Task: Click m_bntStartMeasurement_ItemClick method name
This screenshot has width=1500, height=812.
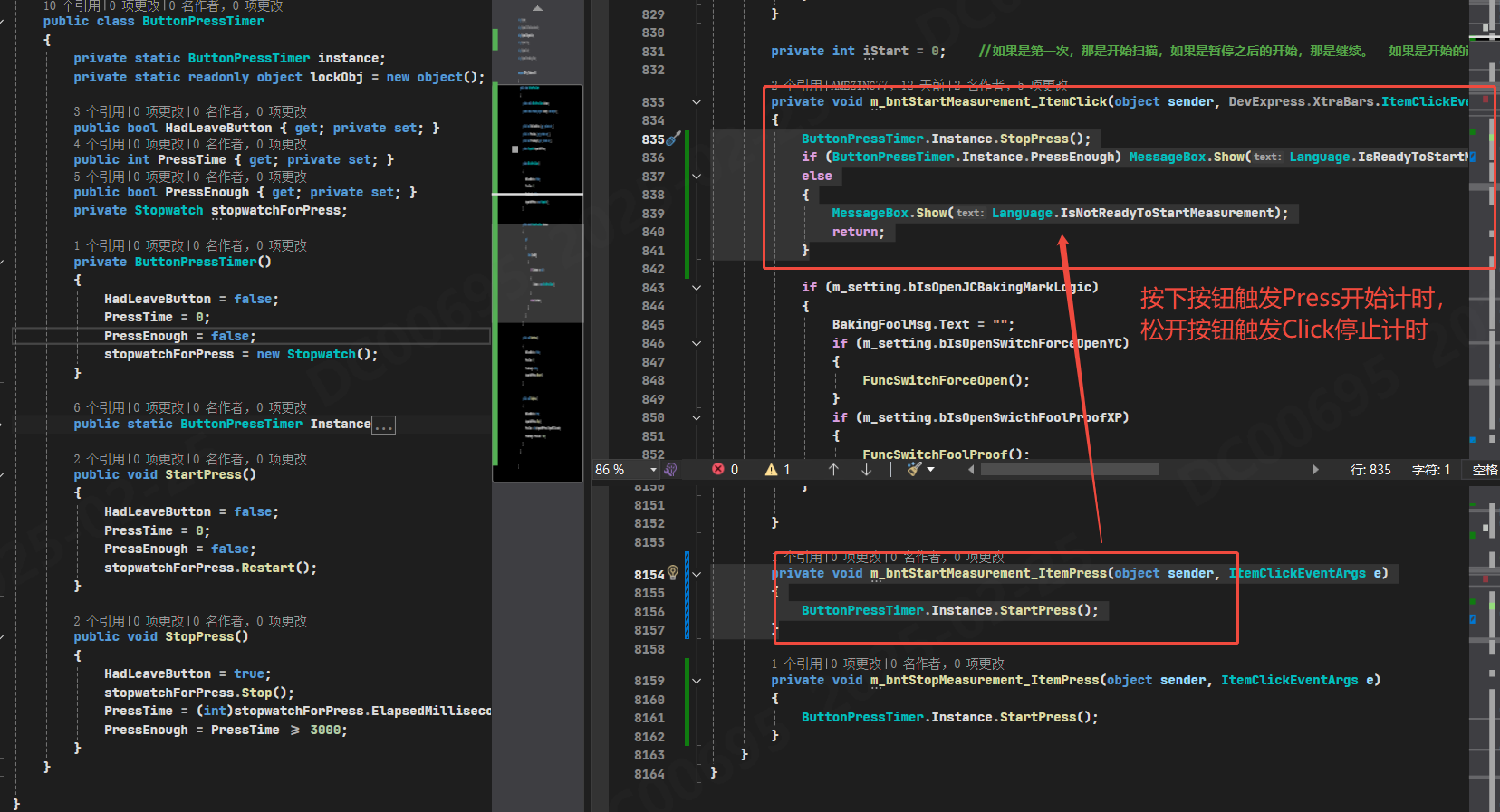Action: (989, 101)
